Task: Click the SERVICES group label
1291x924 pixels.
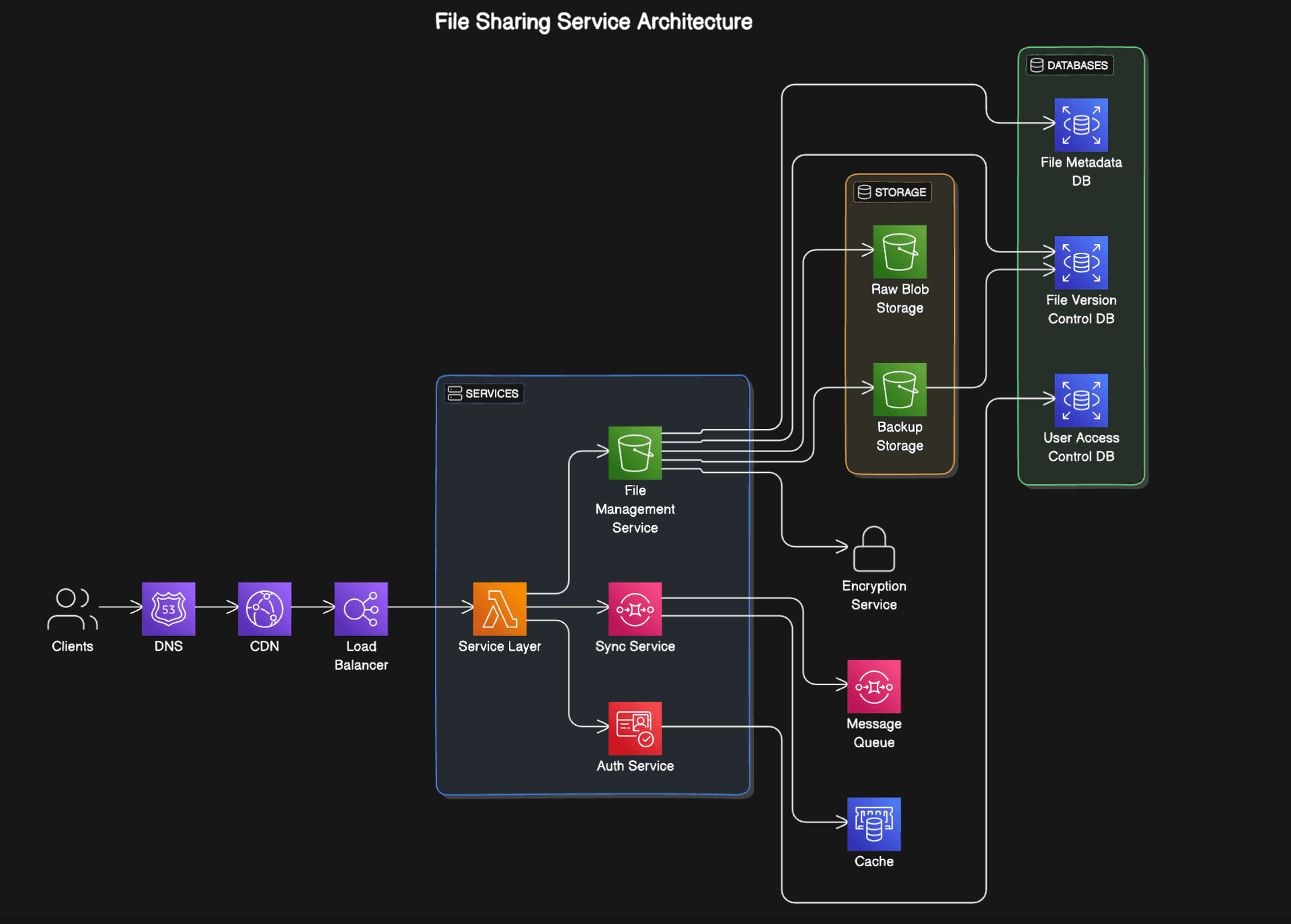Action: tap(484, 393)
